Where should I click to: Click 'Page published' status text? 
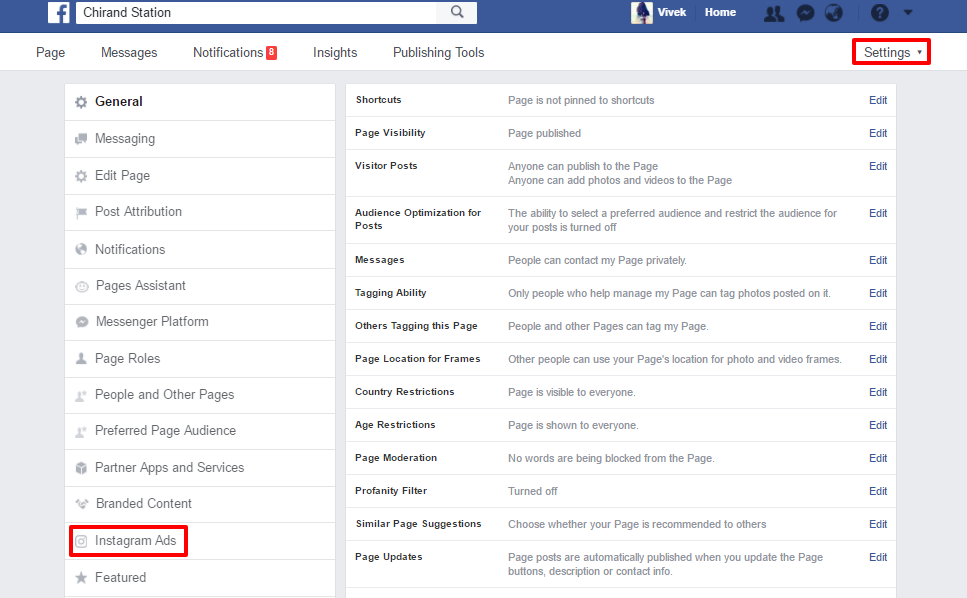[545, 133]
